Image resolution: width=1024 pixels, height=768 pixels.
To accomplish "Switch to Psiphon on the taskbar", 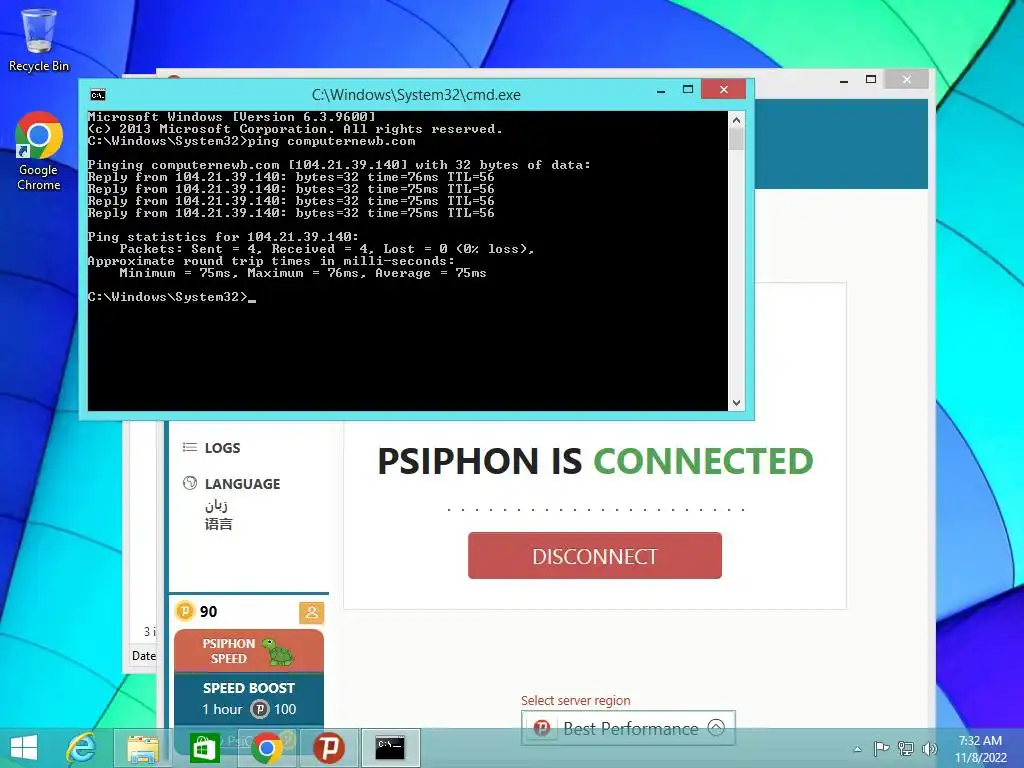I will (328, 748).
